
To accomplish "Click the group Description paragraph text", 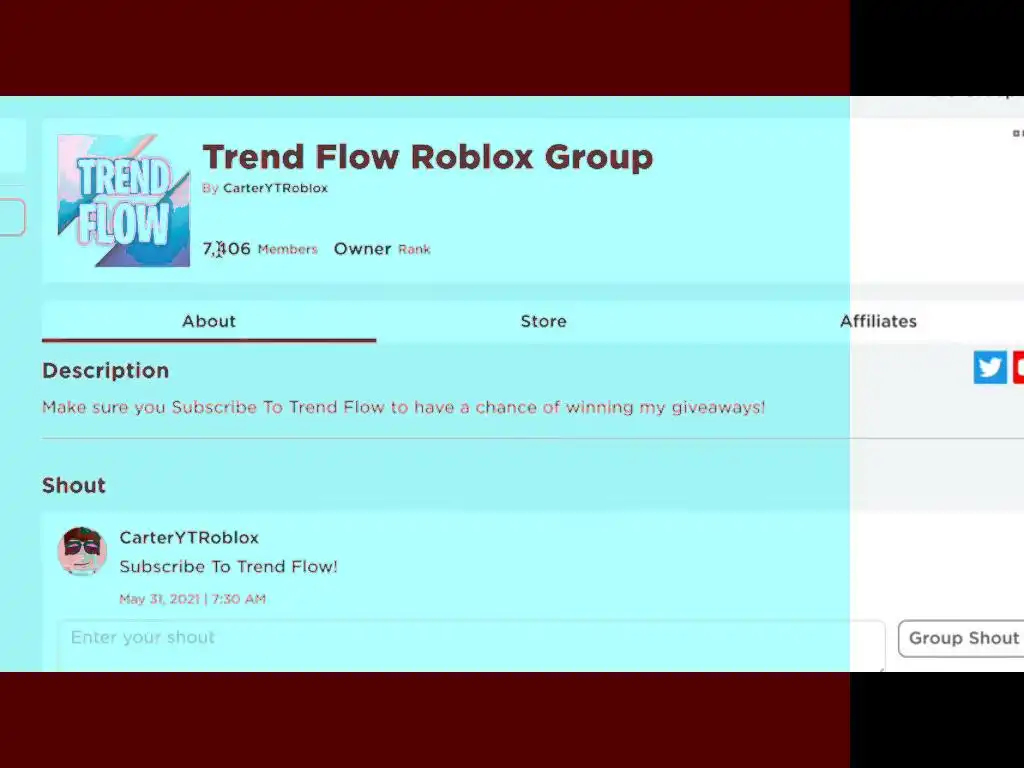I will (403, 408).
